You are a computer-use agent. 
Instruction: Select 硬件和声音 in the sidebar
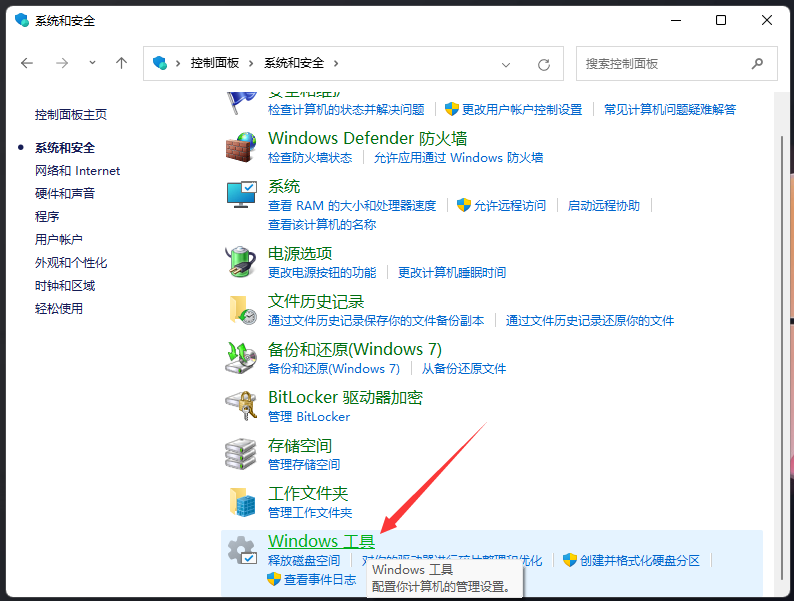click(x=65, y=194)
